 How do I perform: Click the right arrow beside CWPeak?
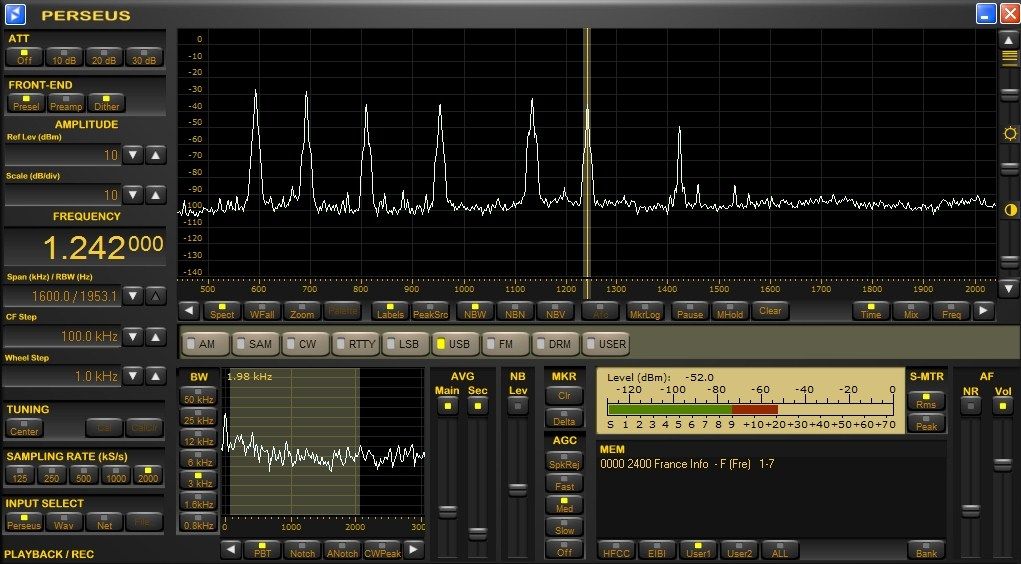tap(413, 550)
